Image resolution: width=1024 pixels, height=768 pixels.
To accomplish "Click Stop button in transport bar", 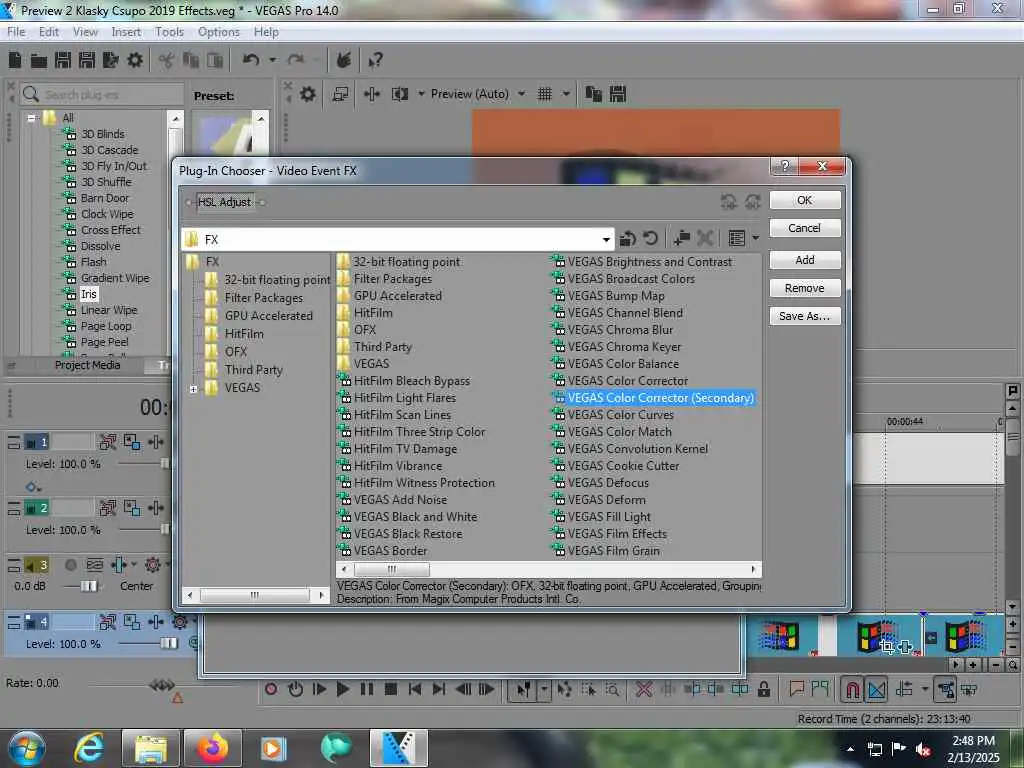I will pos(391,689).
